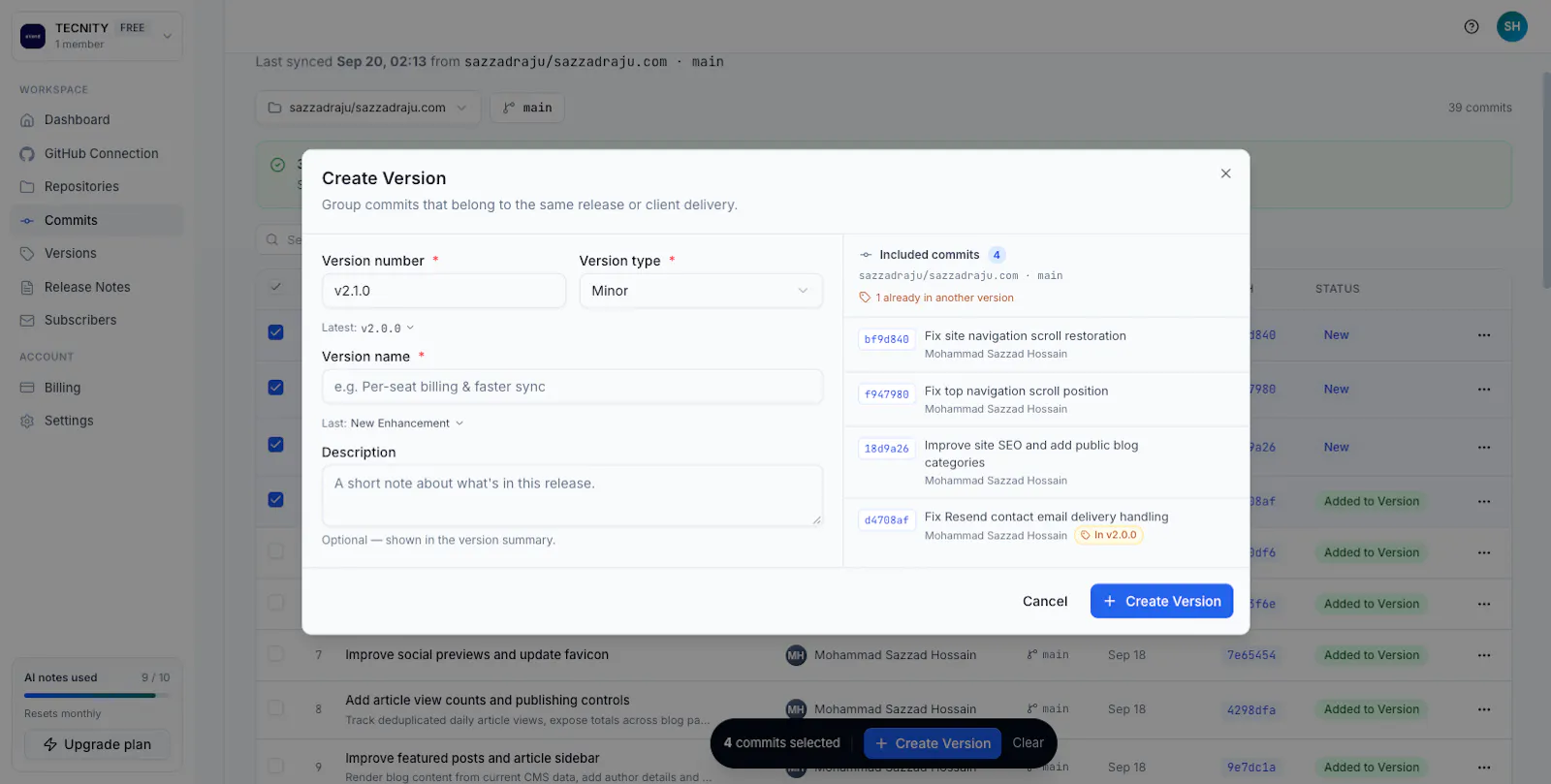Uncheck the fourth selected commit checkbox
Viewport: 1551px width, 784px height.
point(276,500)
